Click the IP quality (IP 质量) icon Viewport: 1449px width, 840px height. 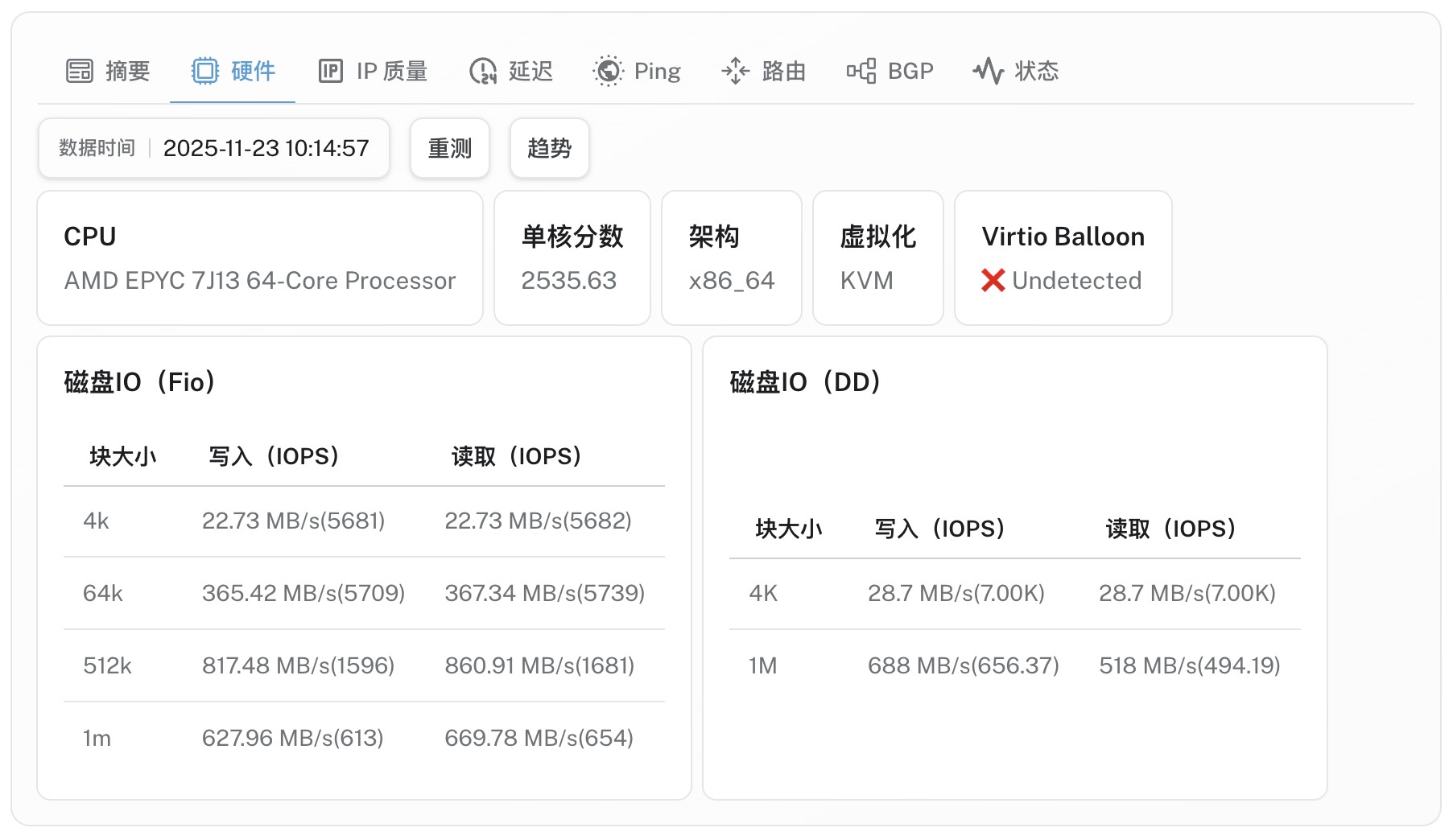tap(330, 72)
